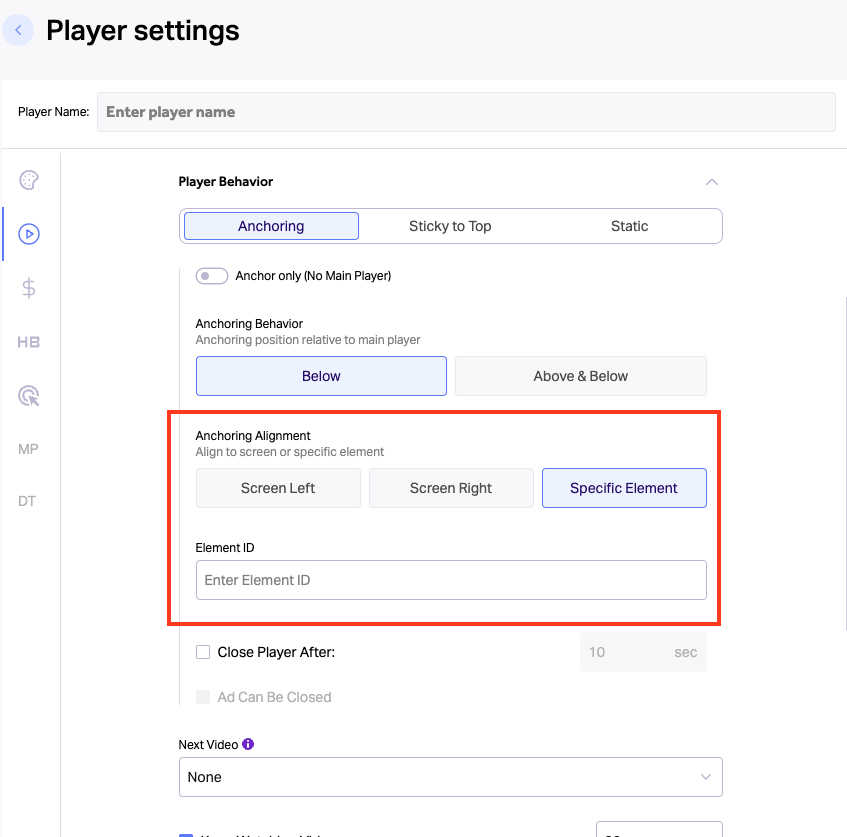Screen dimensions: 847x837
Task: Open the dollar monetization section in sidebar
Action: coord(29,288)
